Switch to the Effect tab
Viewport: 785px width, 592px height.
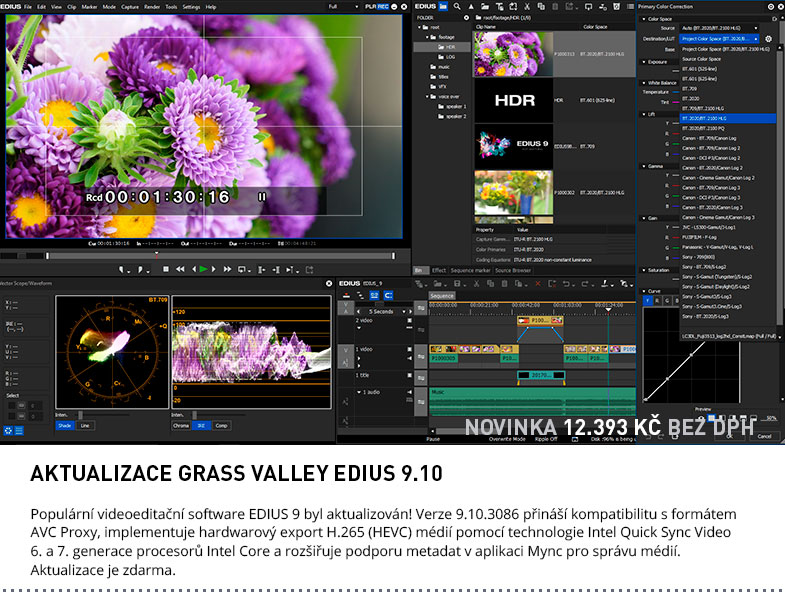(439, 270)
